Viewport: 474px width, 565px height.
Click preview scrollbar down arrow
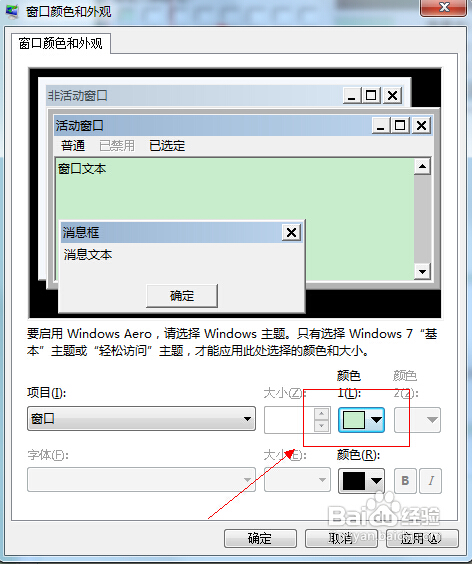pos(422,271)
